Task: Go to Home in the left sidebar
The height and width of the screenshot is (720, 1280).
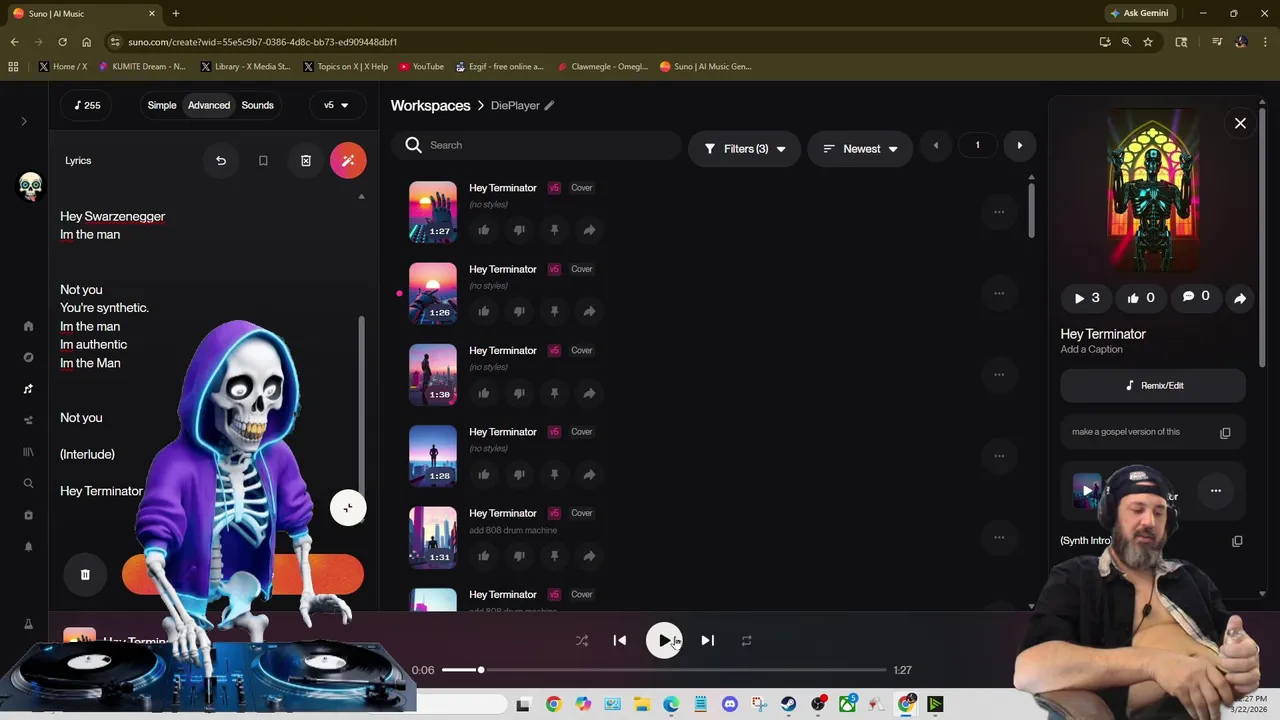Action: click(28, 326)
